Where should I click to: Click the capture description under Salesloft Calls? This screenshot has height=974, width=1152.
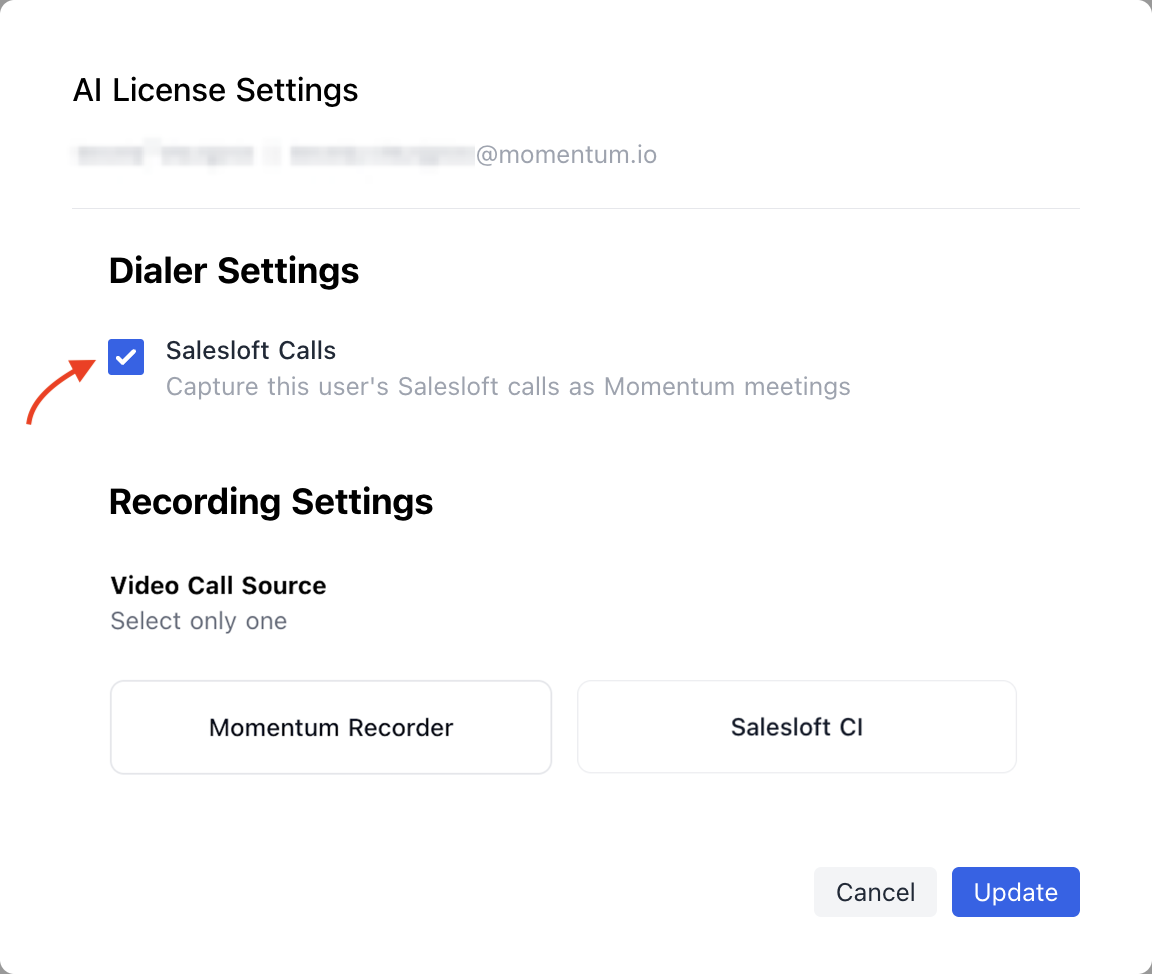click(x=507, y=386)
